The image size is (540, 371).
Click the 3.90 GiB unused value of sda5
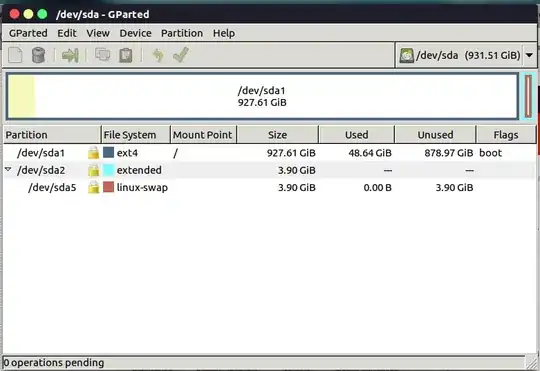tap(454, 188)
